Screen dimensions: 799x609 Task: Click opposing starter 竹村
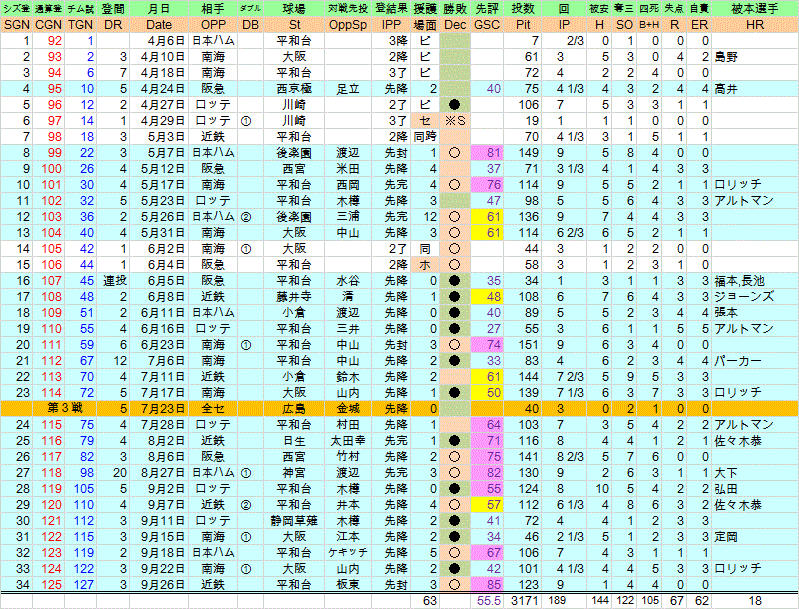pos(348,457)
